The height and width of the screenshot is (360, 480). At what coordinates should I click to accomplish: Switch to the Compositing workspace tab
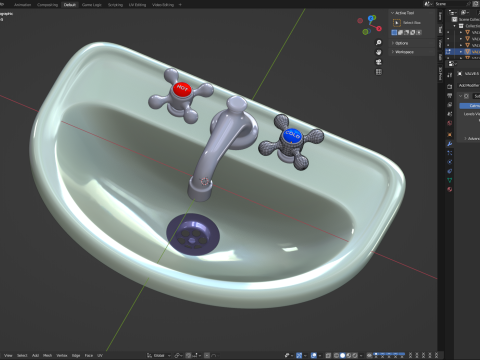tap(47, 5)
